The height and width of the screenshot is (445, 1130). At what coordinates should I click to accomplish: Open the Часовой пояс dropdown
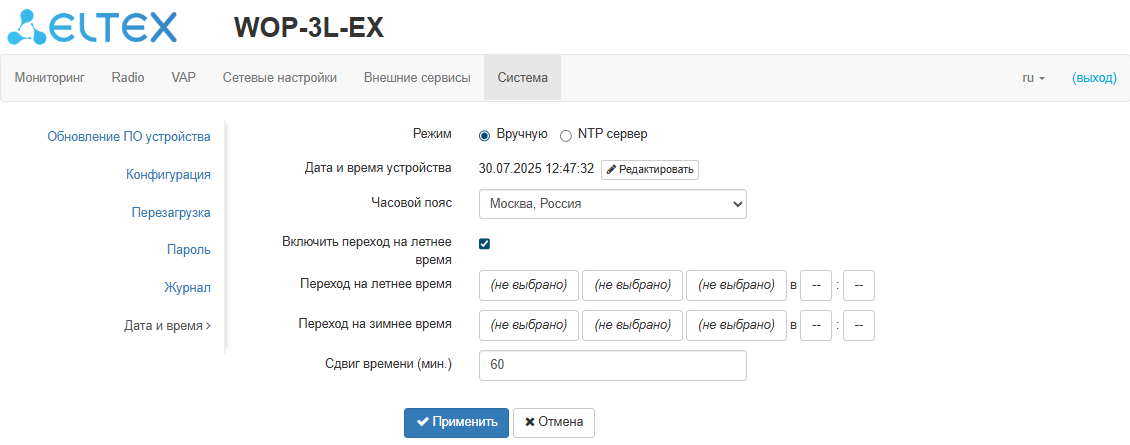point(613,204)
